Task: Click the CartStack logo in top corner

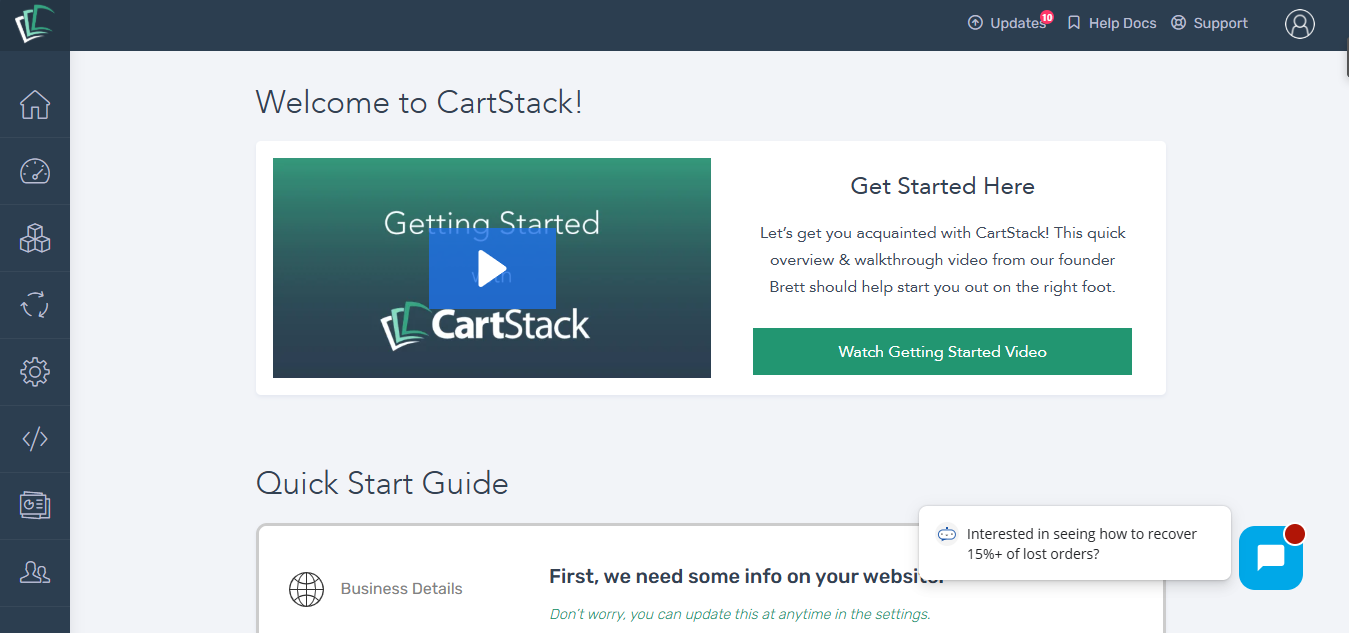Action: coord(34,24)
